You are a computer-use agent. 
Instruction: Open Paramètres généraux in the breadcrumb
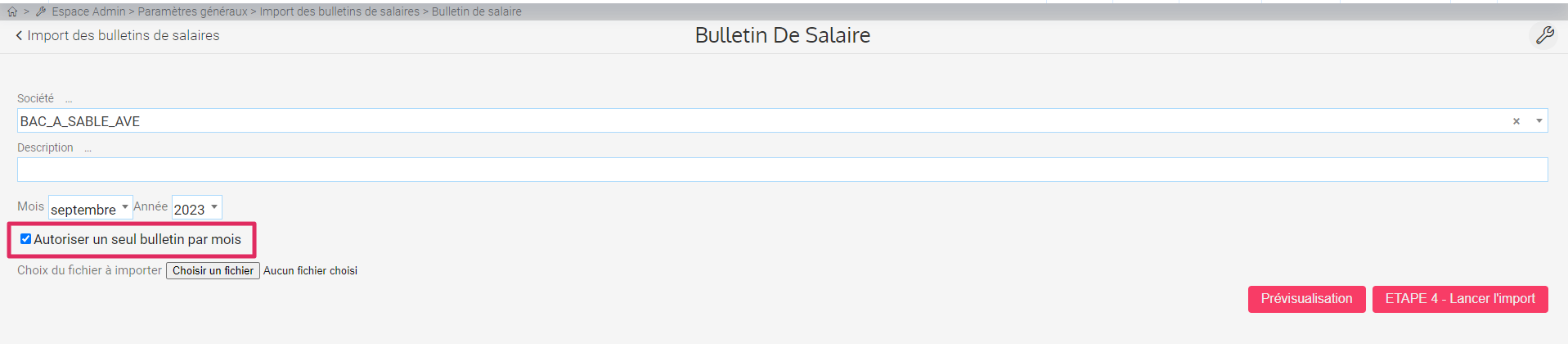click(x=192, y=11)
